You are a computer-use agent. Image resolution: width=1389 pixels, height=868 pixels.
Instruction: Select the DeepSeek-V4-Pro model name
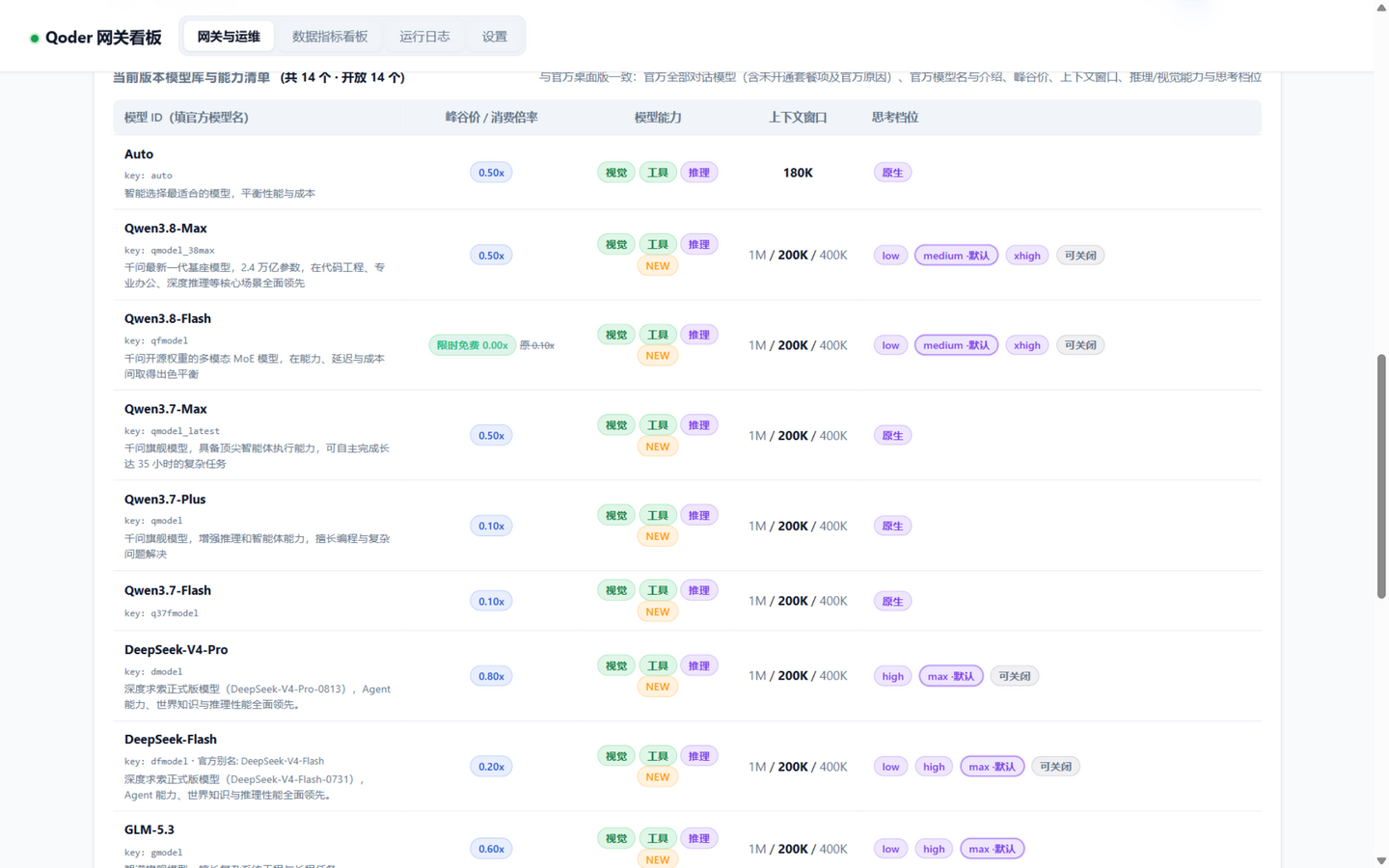pos(177,650)
